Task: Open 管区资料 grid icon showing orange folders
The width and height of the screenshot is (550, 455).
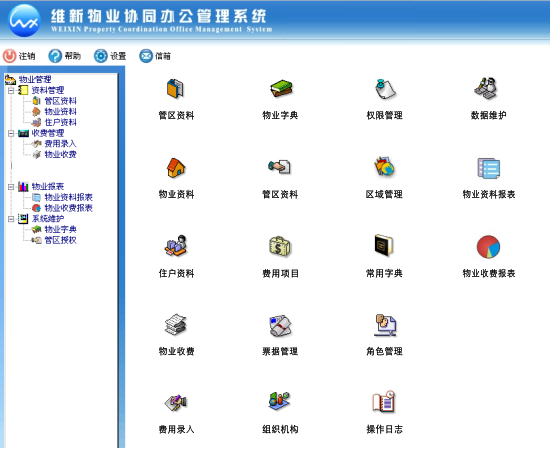Action: pyautogui.click(x=175, y=88)
